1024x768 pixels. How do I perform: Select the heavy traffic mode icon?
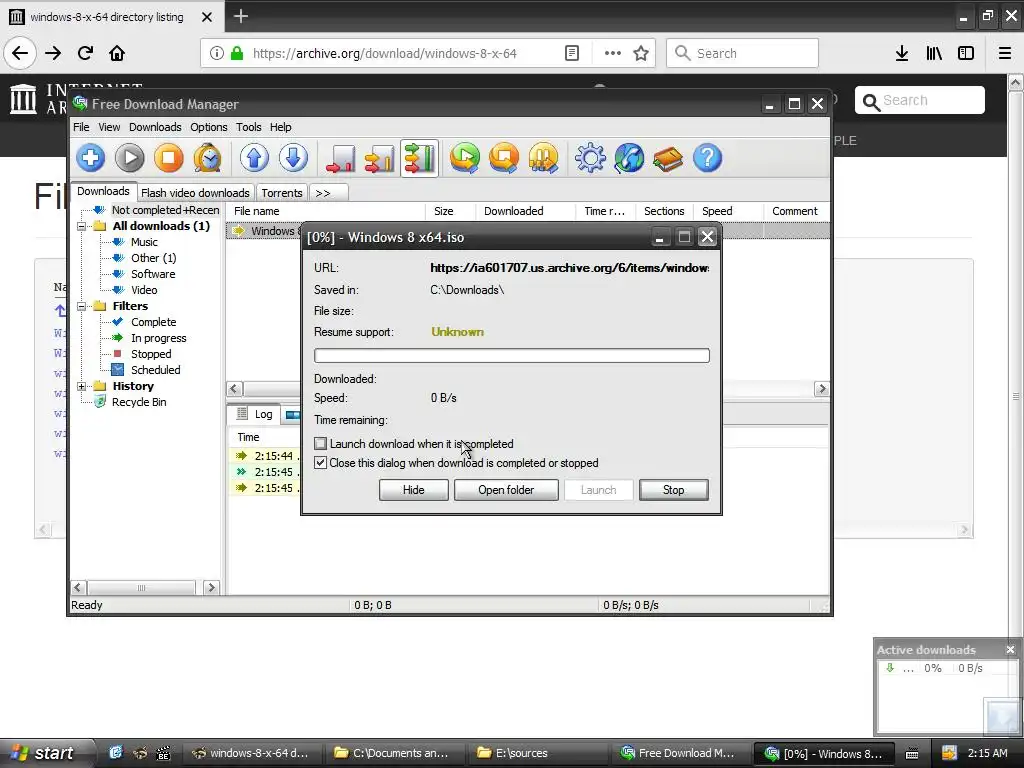(x=419, y=158)
